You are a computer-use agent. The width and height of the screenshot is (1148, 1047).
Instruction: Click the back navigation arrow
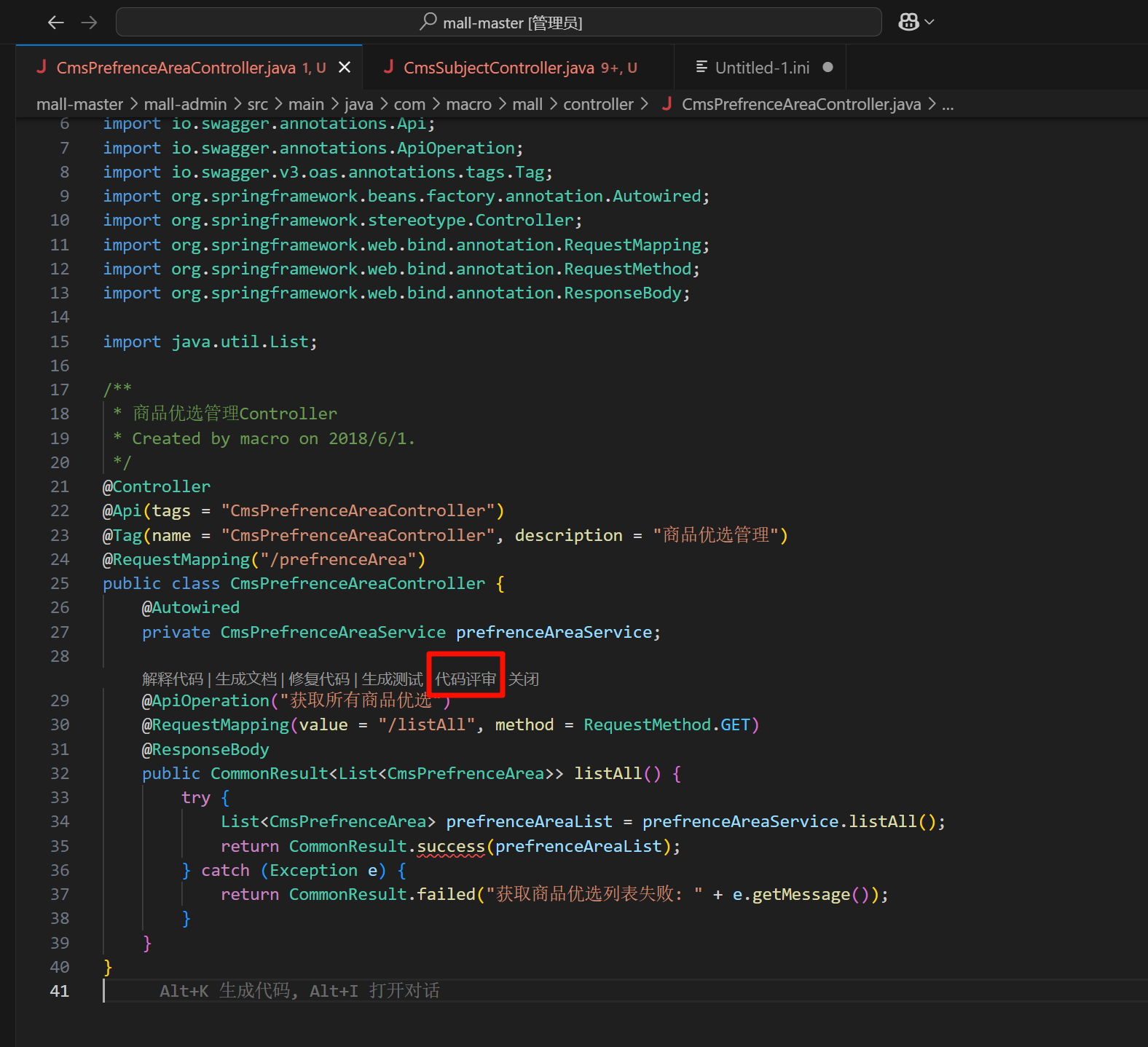(x=55, y=23)
